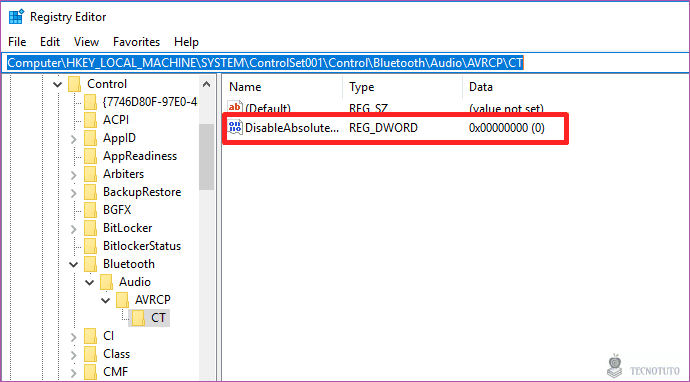Select the {7746D80F-97E0-4 folder icon
Viewport: 690px width, 382px height.
(x=90, y=102)
